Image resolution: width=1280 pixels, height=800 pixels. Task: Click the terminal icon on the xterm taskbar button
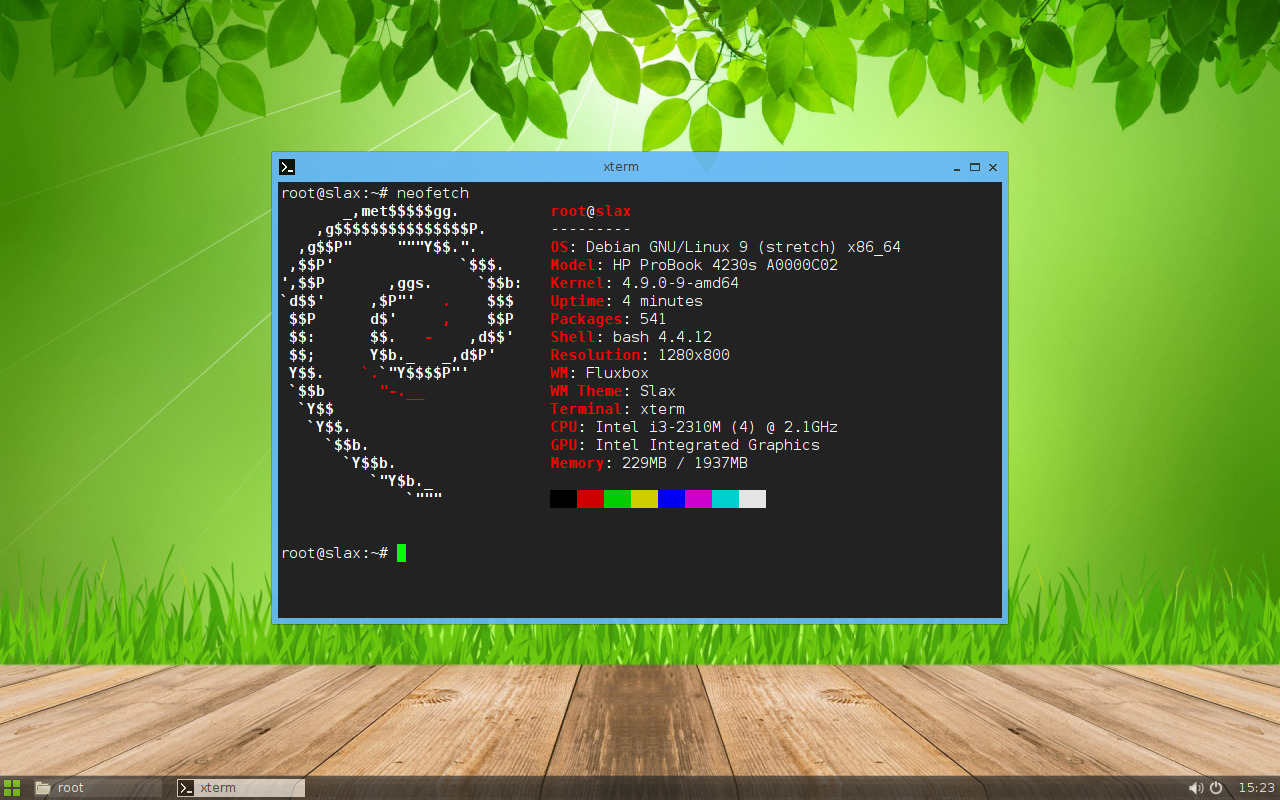[184, 787]
